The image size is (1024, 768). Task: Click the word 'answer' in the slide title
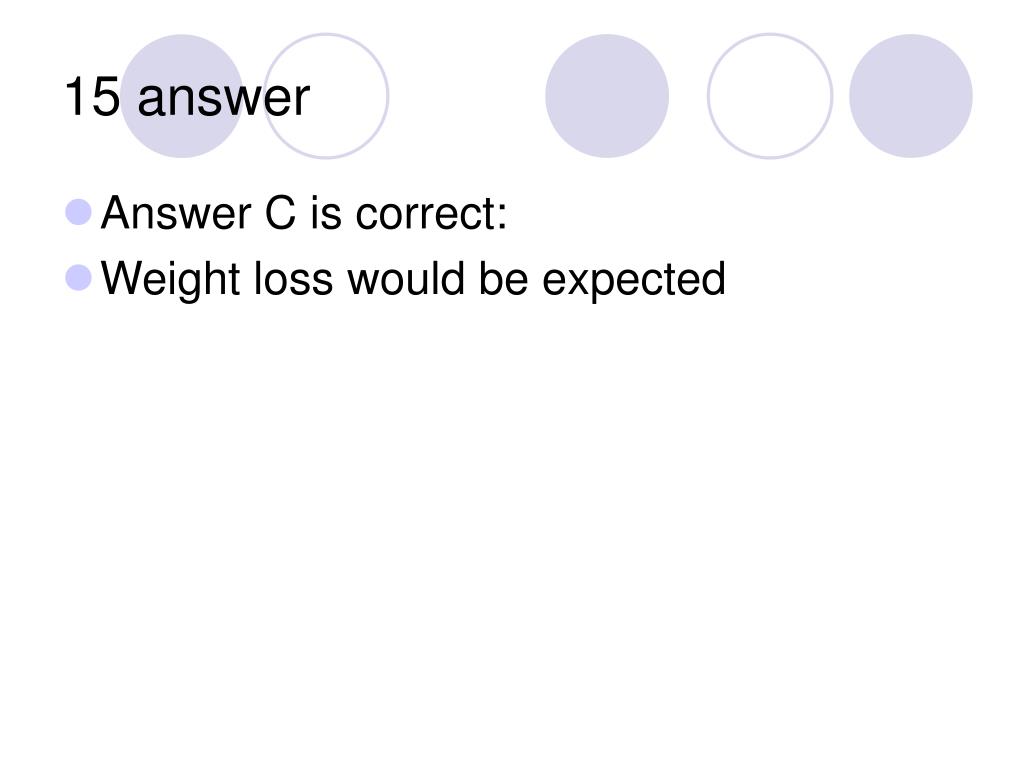[x=223, y=101]
